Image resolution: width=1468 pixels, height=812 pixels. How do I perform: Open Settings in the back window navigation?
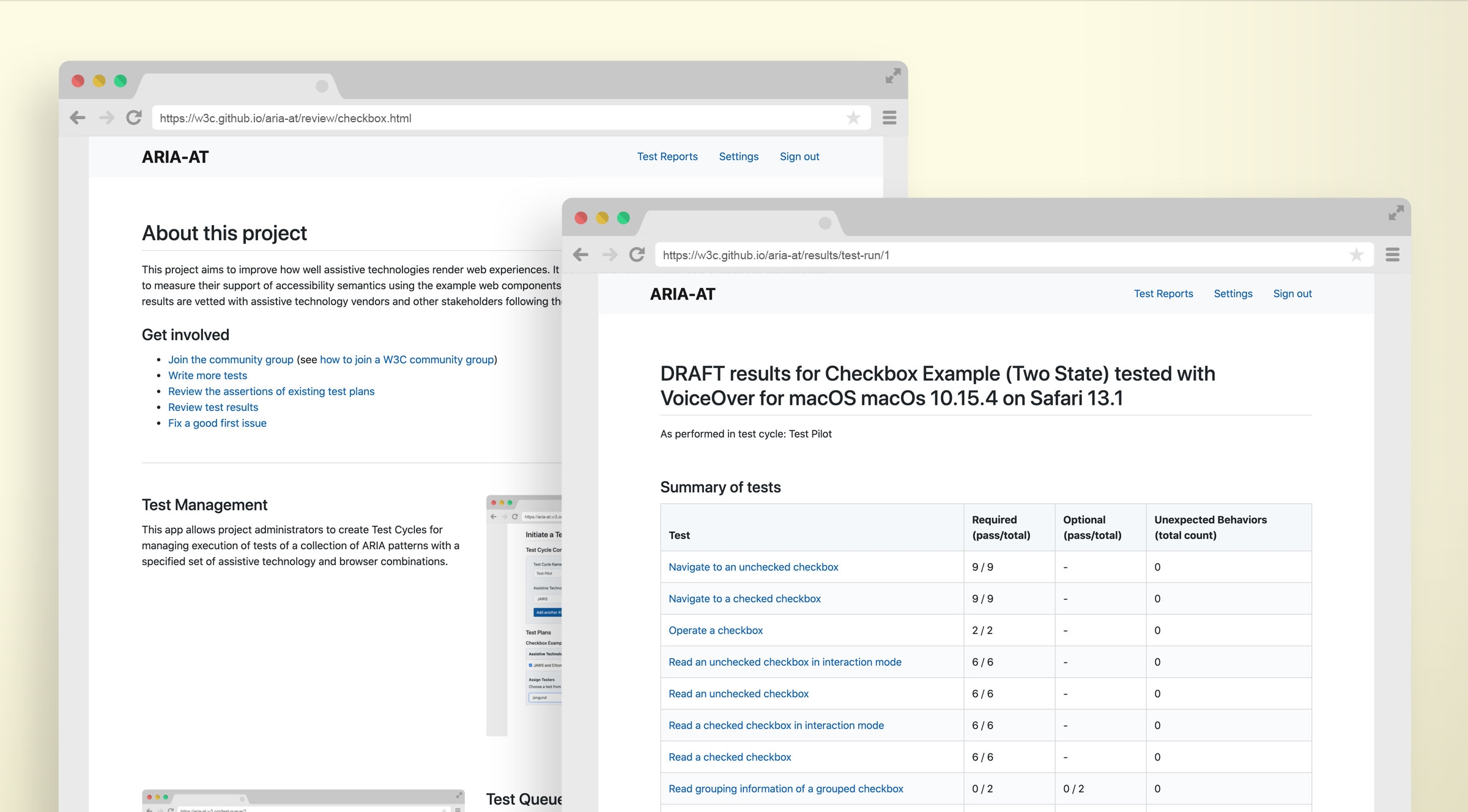tap(738, 157)
